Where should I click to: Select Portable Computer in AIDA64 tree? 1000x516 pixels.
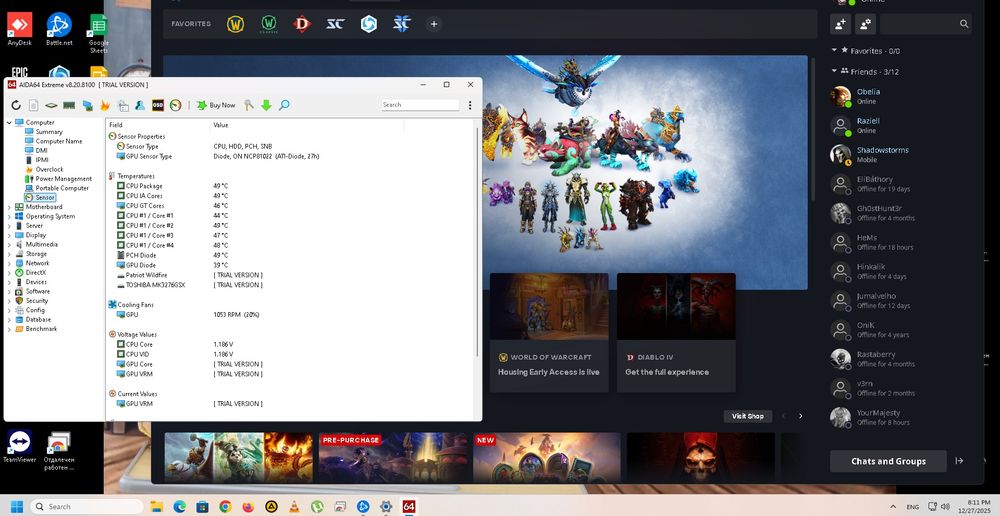pos(62,188)
